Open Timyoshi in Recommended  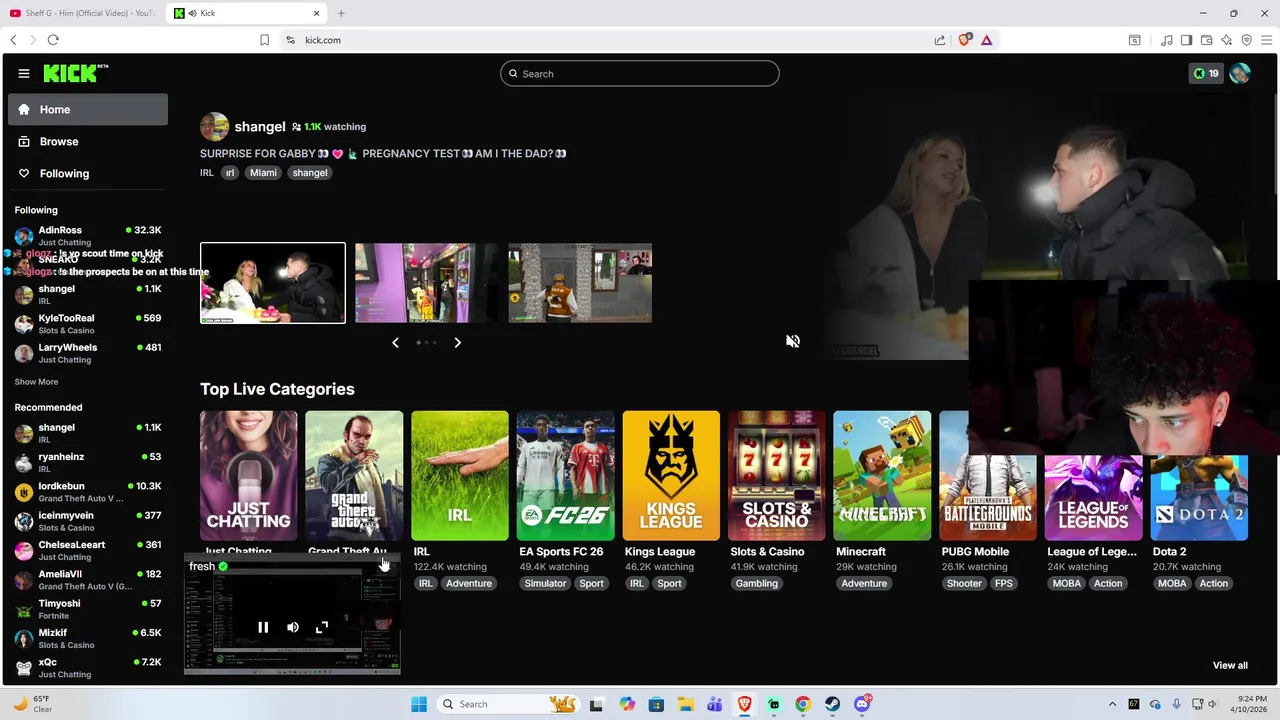pos(88,608)
